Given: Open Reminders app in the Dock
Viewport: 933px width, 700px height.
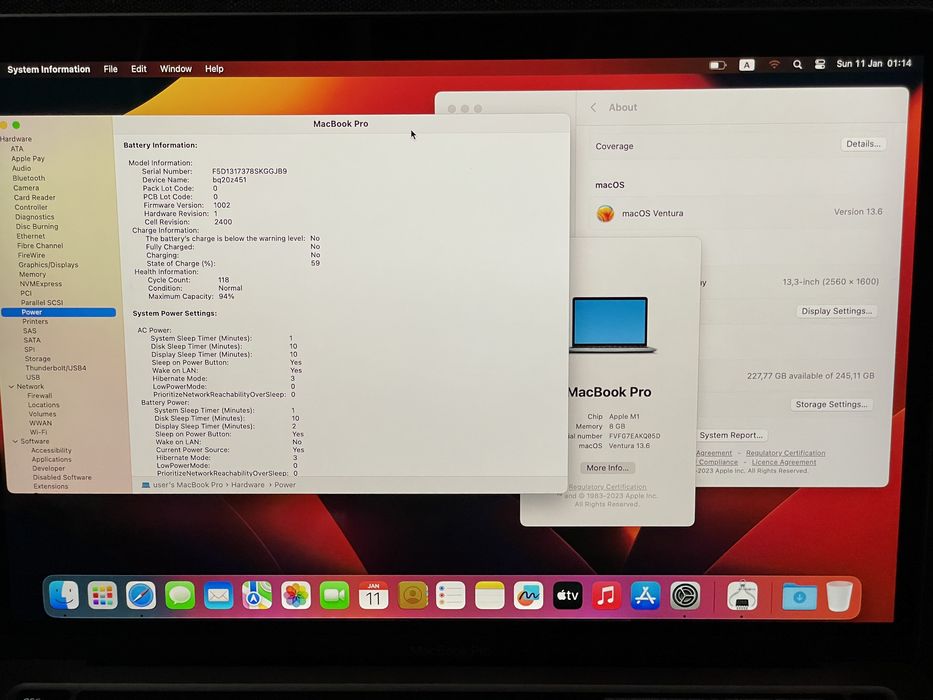Looking at the screenshot, I should (x=451, y=595).
